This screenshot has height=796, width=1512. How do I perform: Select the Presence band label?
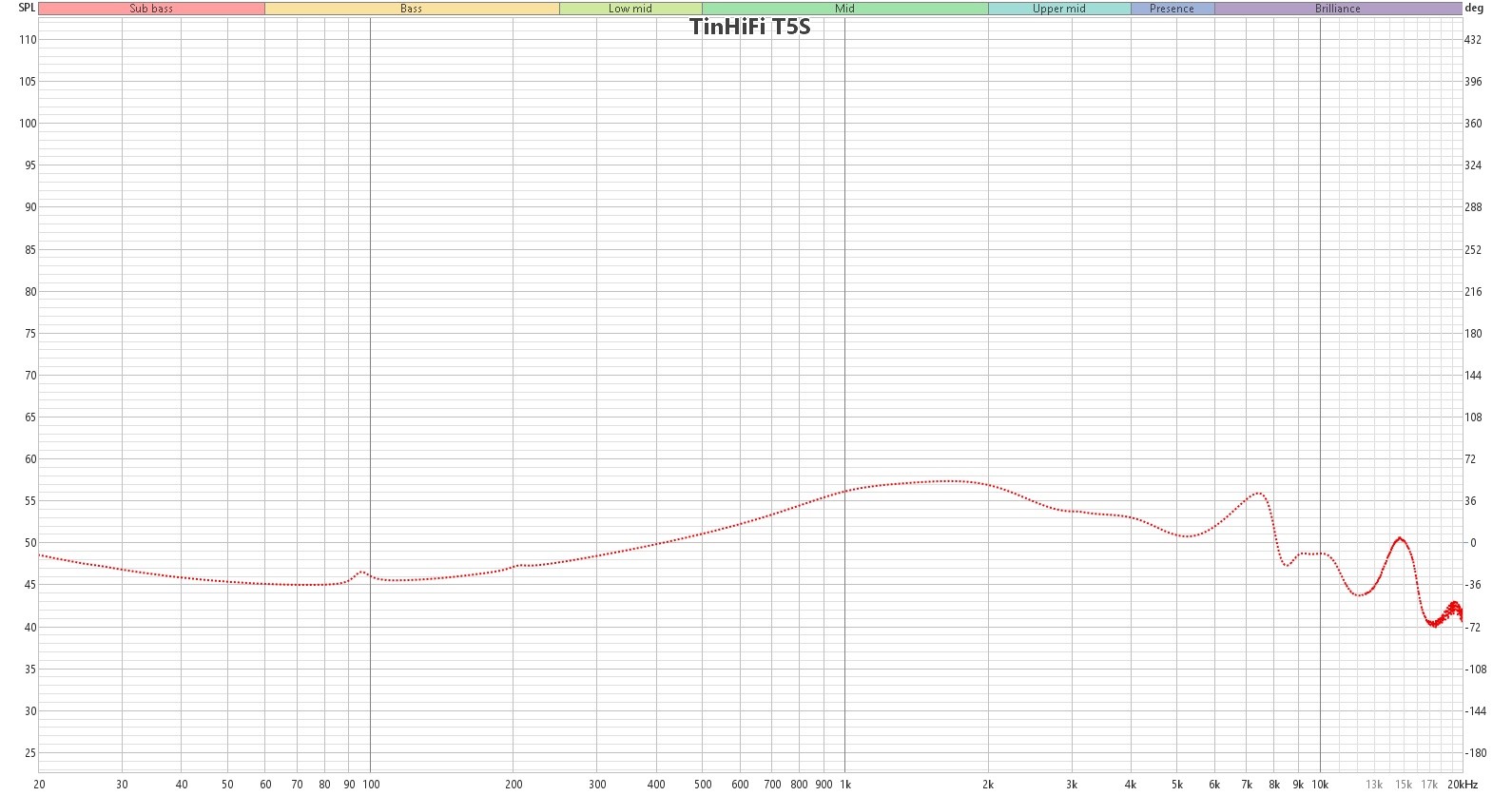click(1173, 9)
